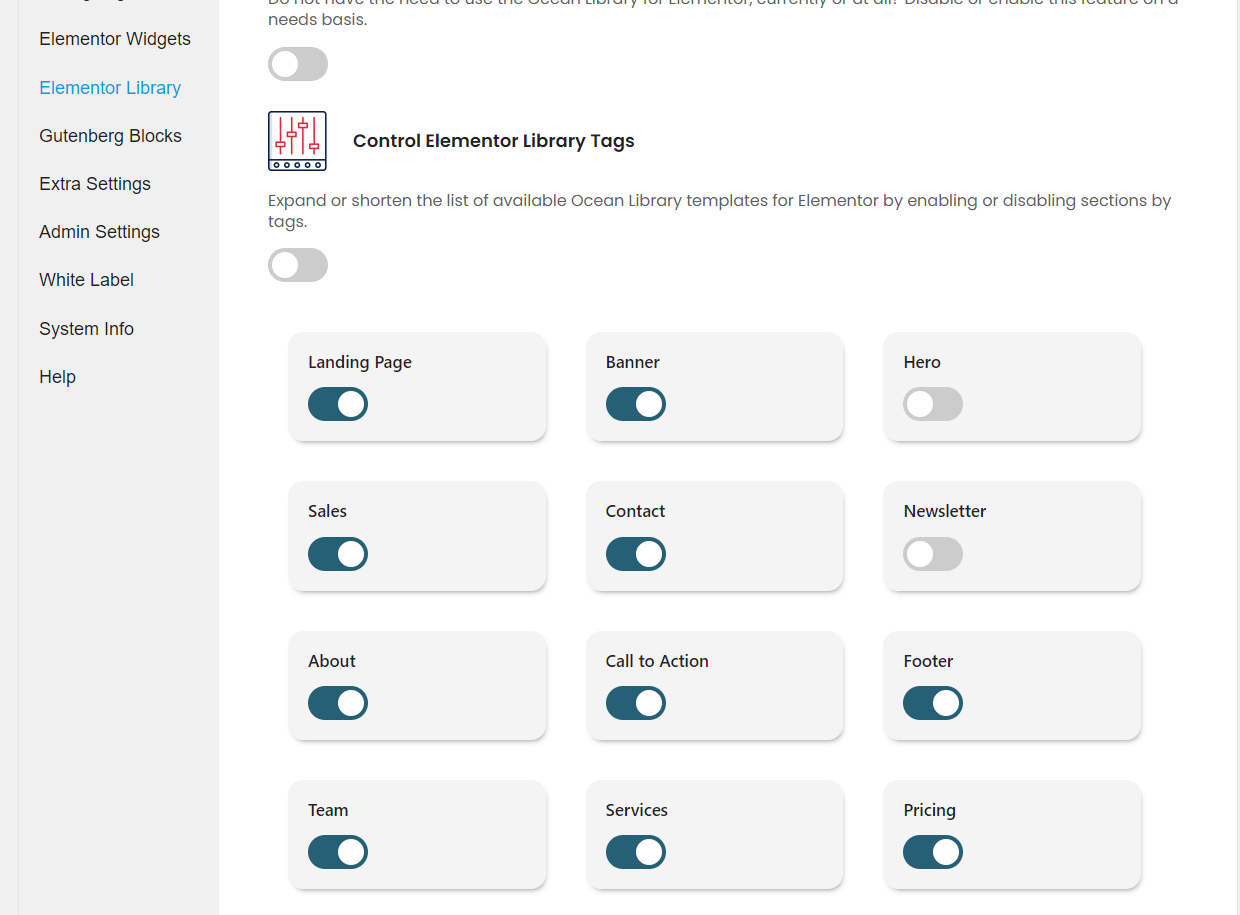
Task: Disable the Landing Page tag toggle
Action: [x=338, y=404]
